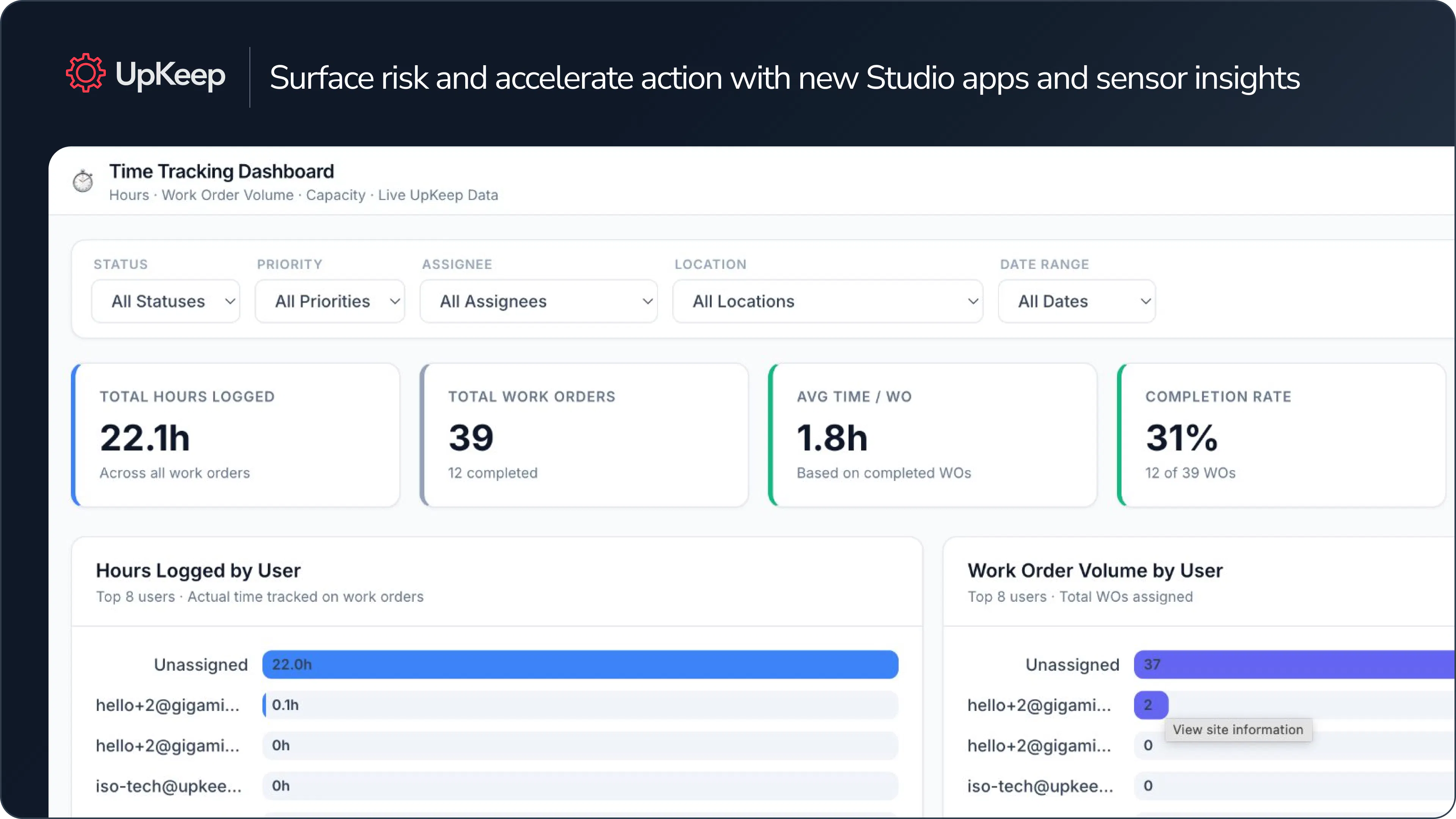Screen dimensions: 1456x819
Task: Expand the All Locations dropdown
Action: (827, 301)
